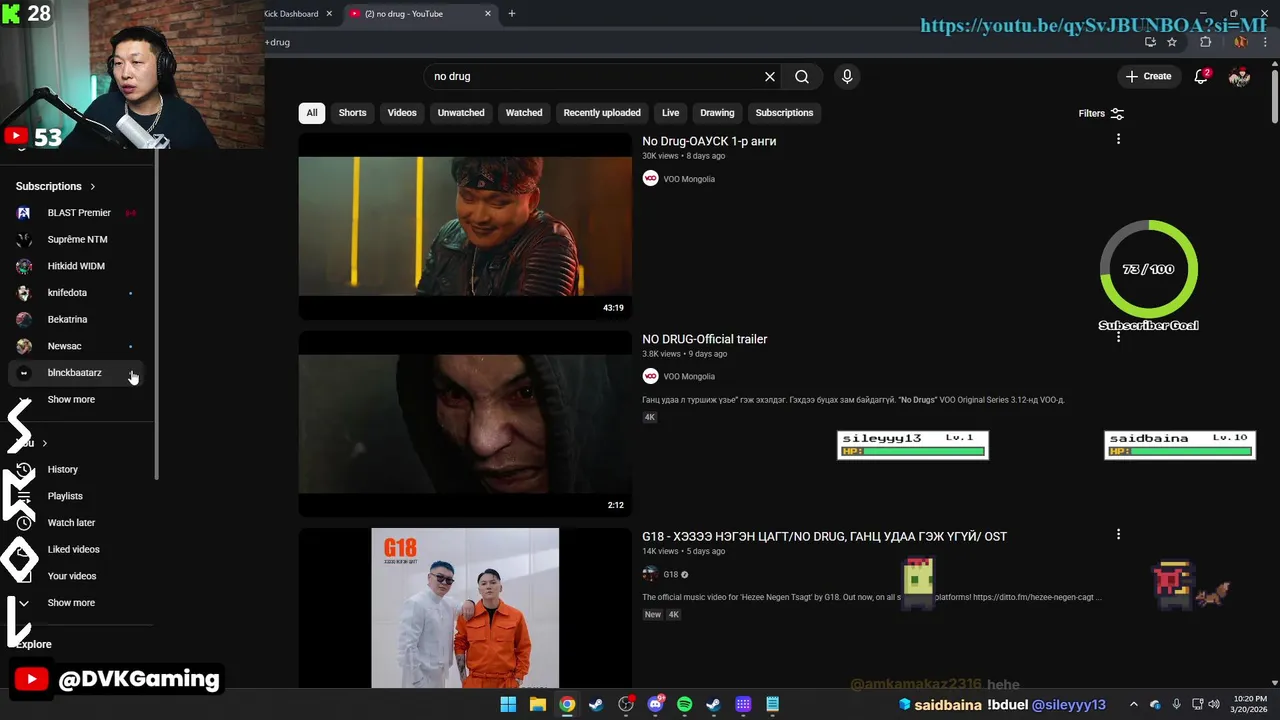
Task: Open VOO Mongolia channel name of first result
Action: coord(689,179)
